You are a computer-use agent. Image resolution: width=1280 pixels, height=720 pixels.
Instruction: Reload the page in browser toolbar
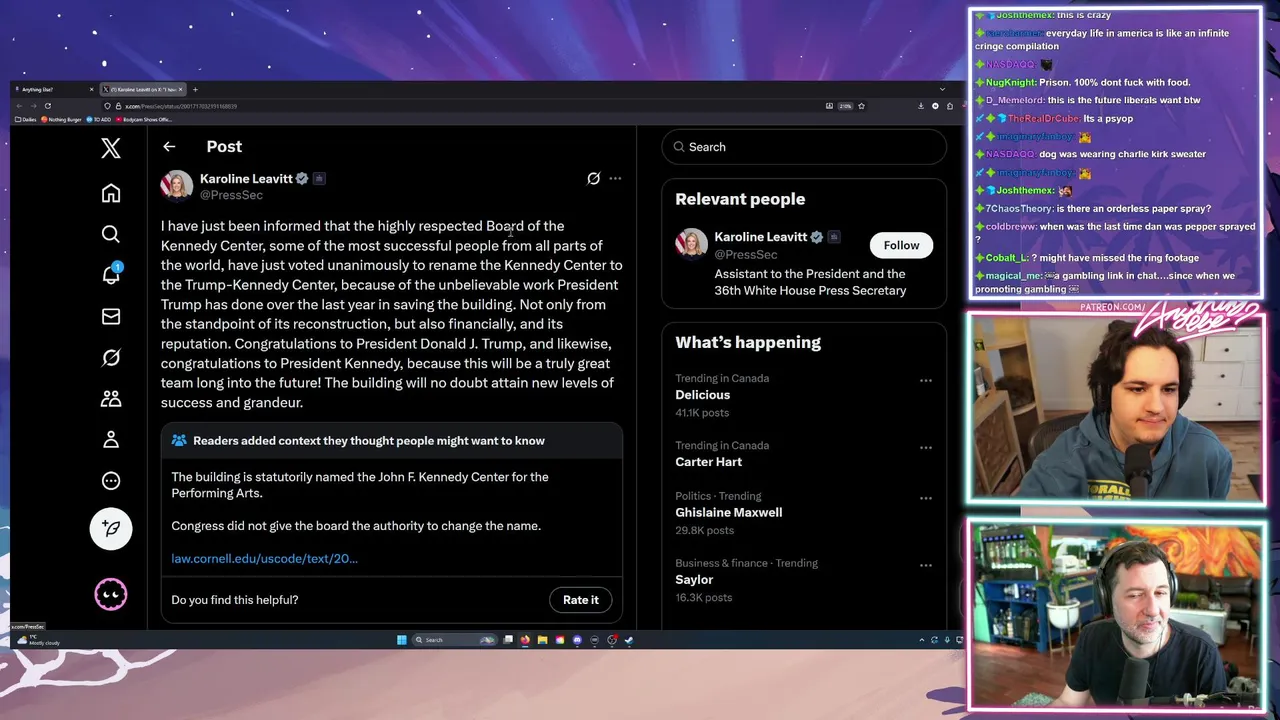coord(48,106)
